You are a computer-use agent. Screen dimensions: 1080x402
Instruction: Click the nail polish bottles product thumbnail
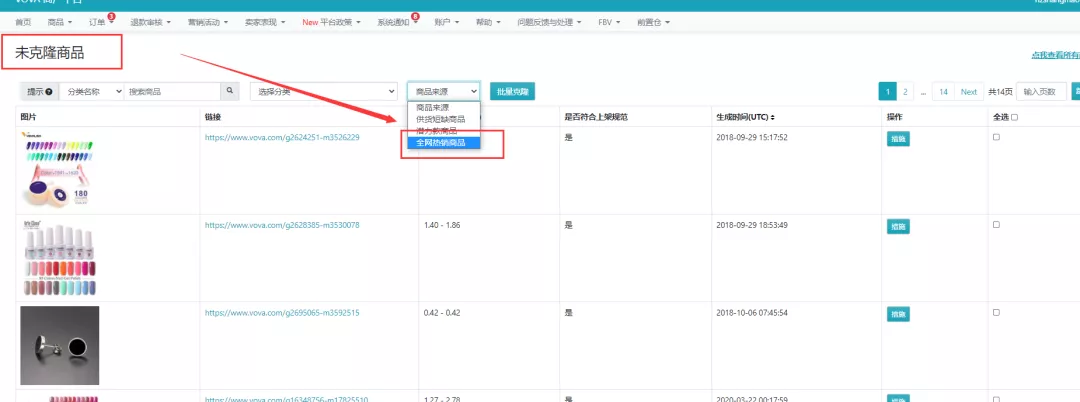pyautogui.click(x=58, y=258)
